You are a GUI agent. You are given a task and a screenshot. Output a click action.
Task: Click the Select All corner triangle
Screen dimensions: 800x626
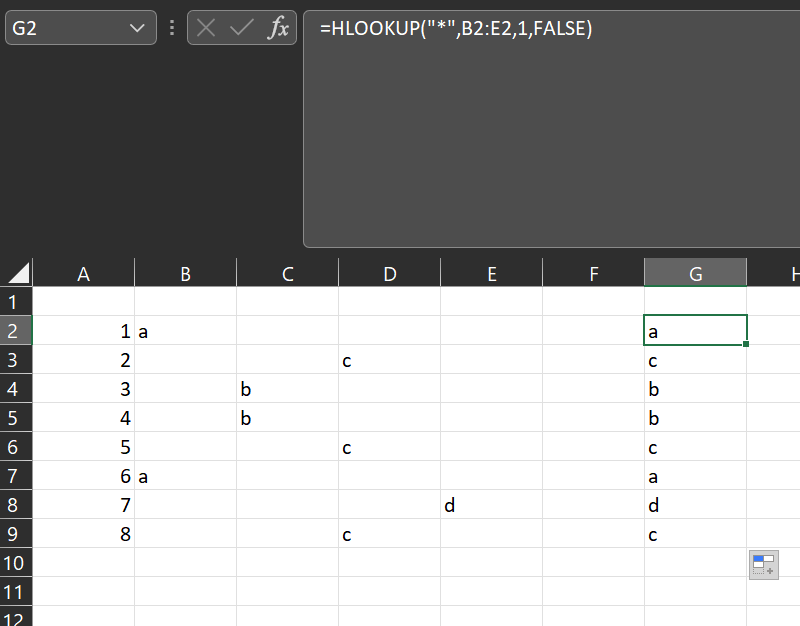[x=19, y=273]
